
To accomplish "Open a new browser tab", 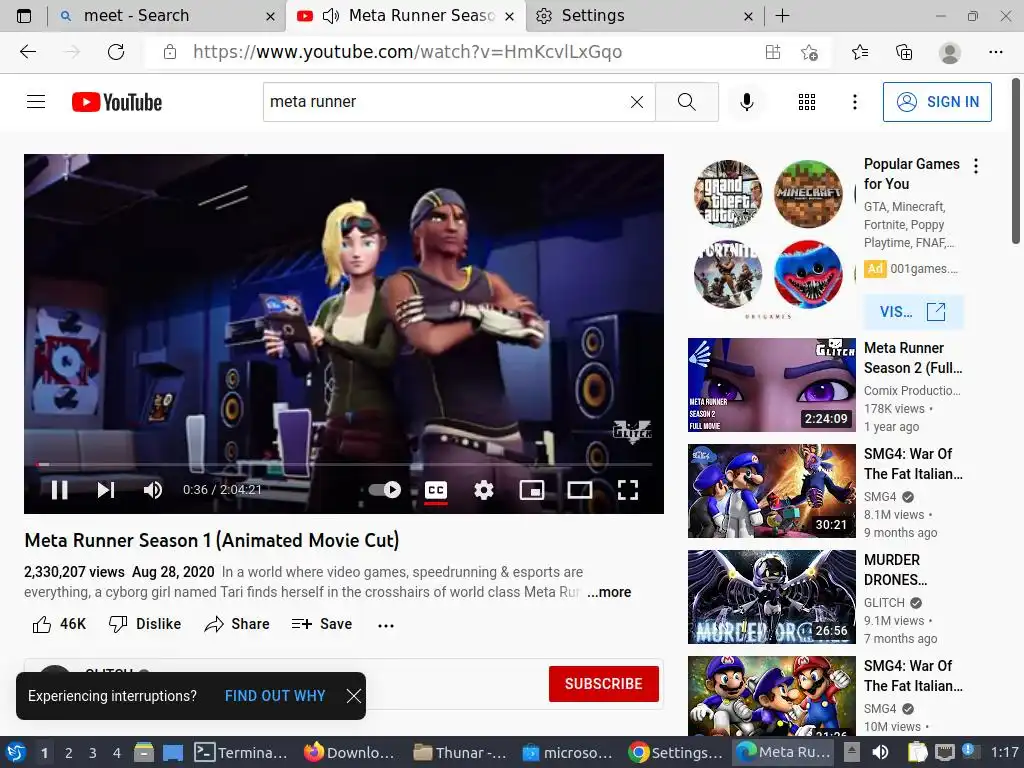I will [x=782, y=16].
